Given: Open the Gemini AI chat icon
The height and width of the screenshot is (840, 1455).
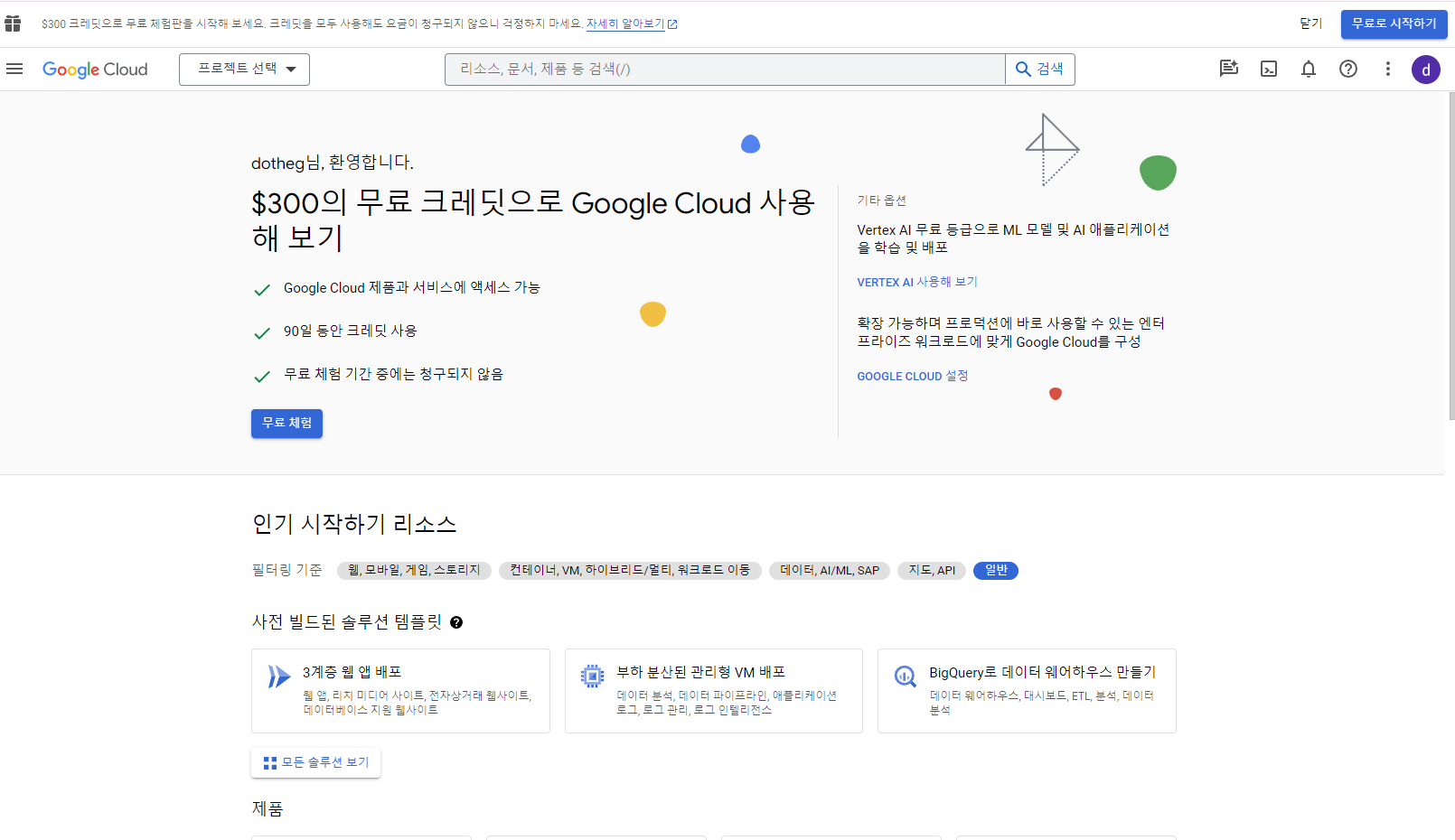Looking at the screenshot, I should point(1228,69).
